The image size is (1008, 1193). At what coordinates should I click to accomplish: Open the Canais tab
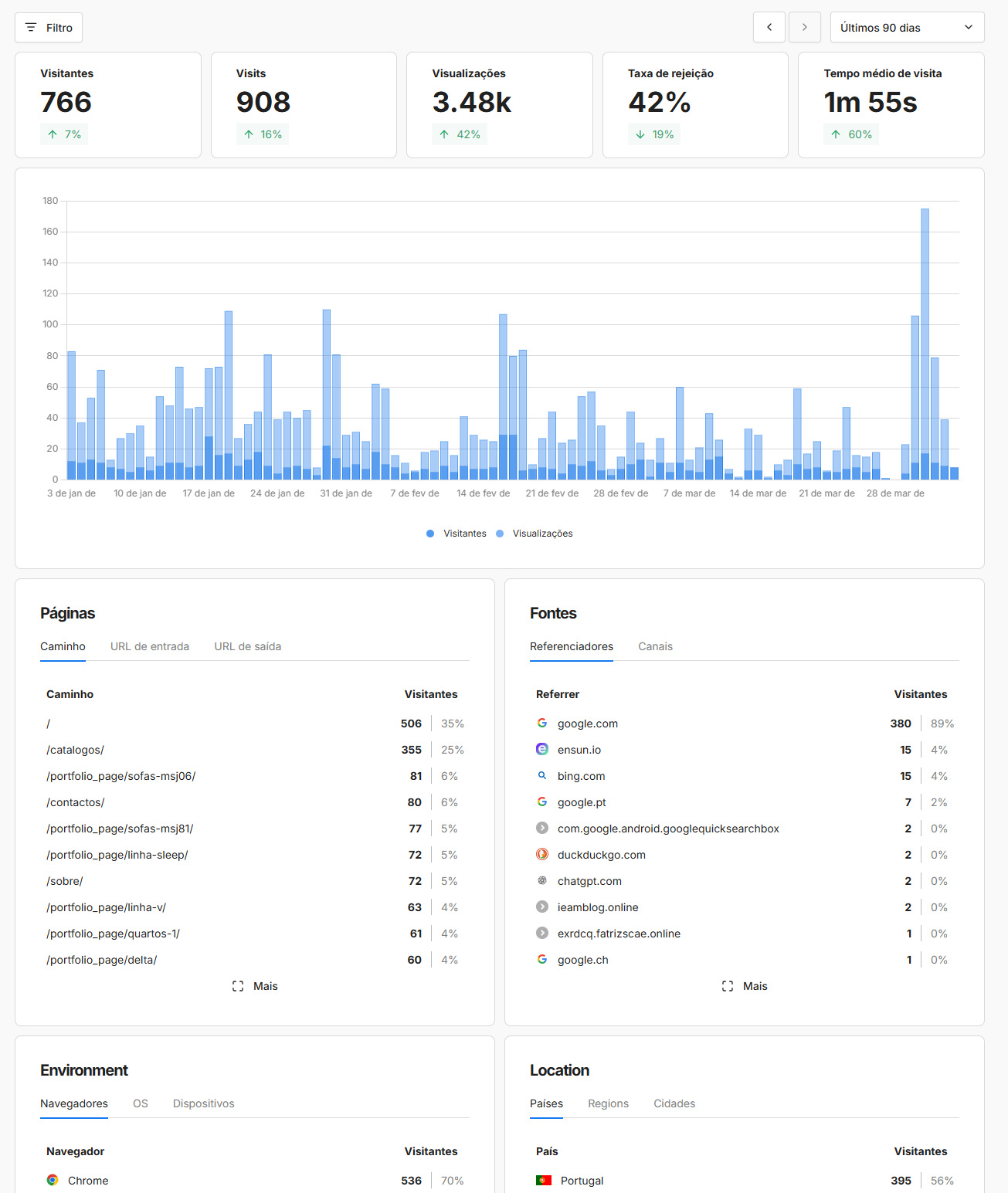[x=655, y=646]
